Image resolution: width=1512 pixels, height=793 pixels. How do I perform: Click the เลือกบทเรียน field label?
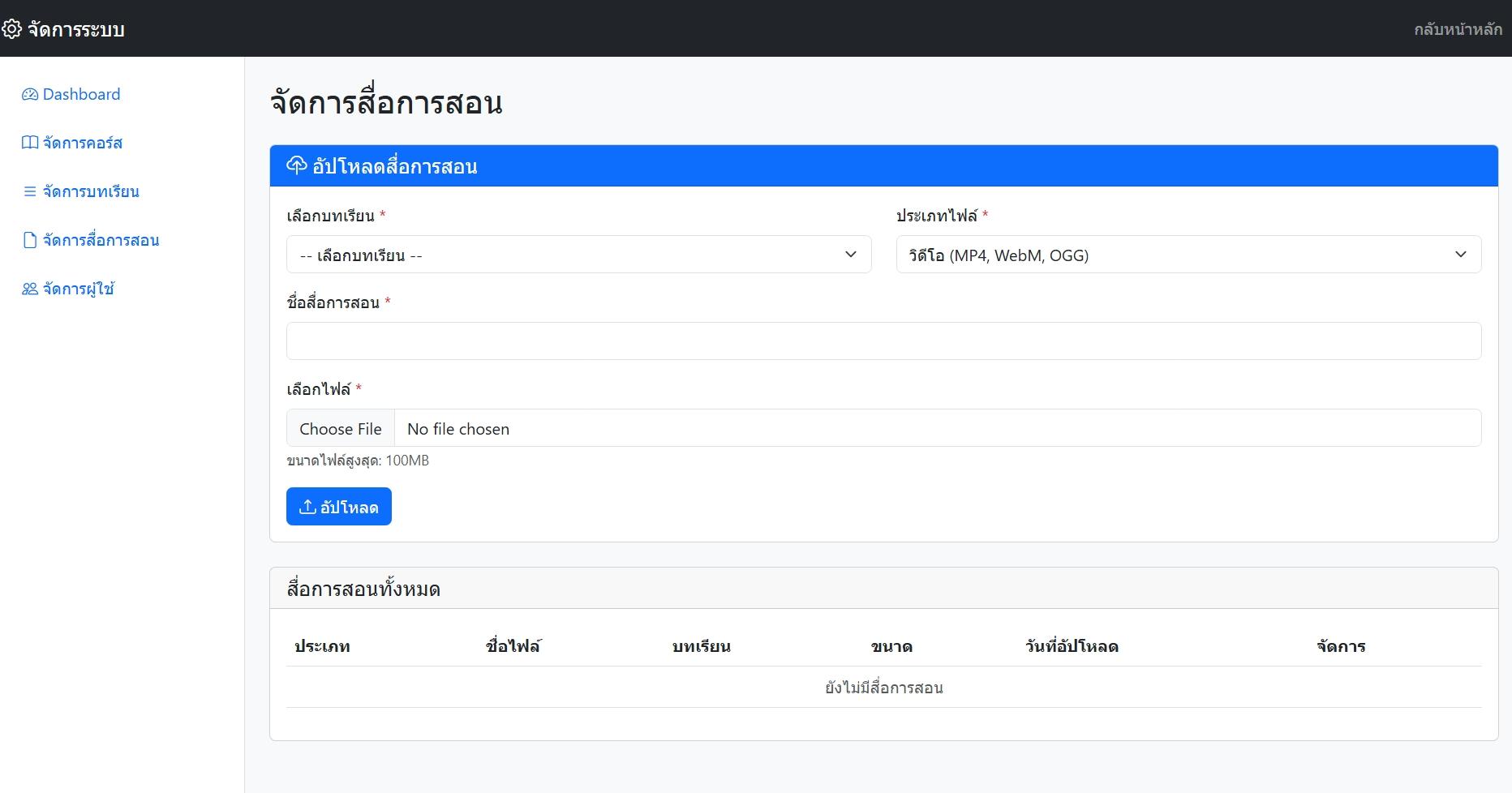[x=331, y=216]
